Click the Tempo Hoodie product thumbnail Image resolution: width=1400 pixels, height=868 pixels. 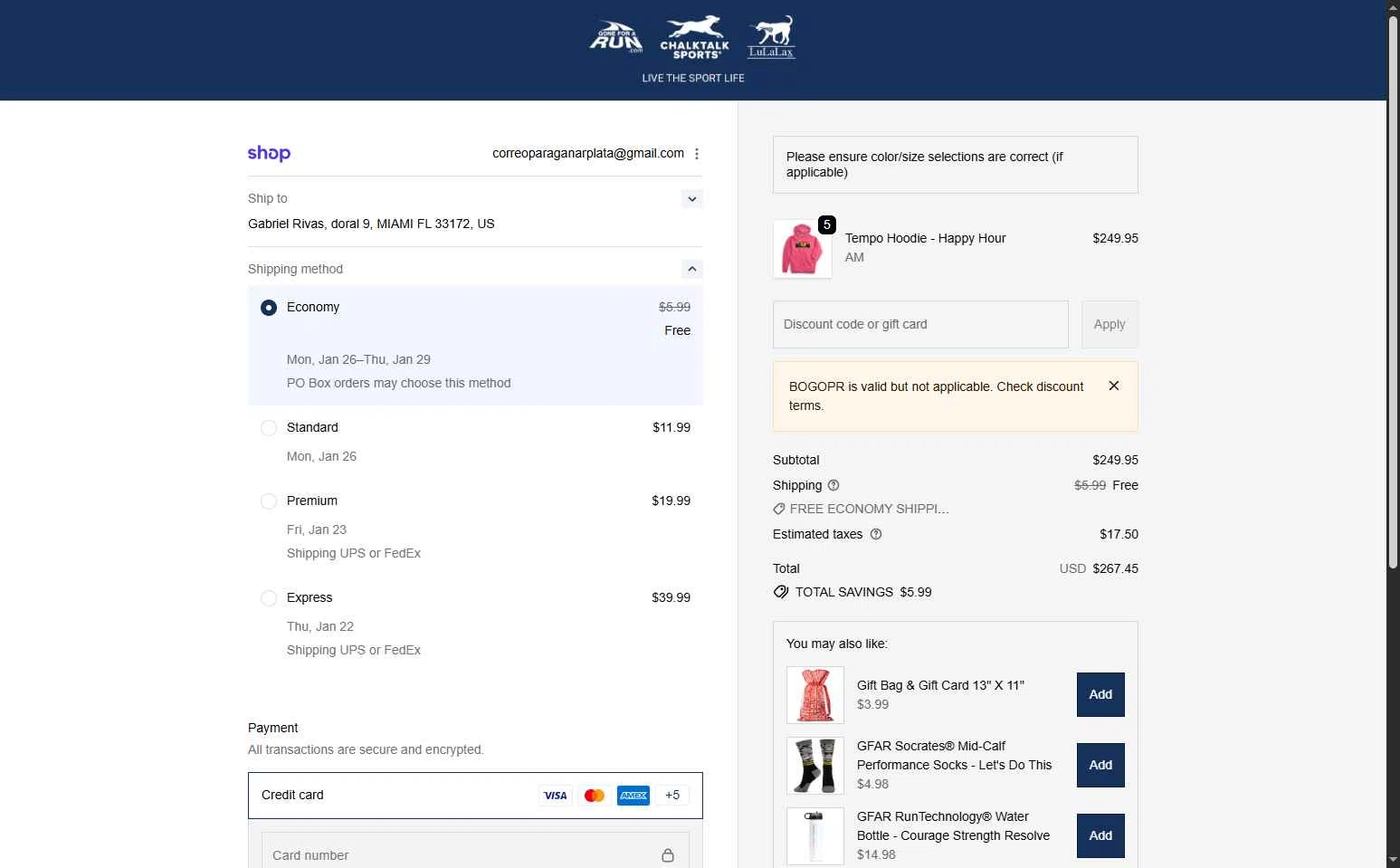pos(802,249)
